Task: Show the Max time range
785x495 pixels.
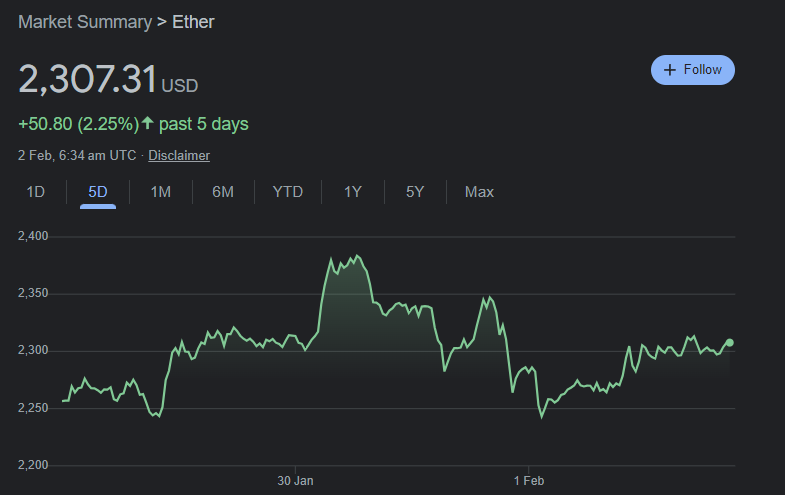Action: click(x=479, y=192)
